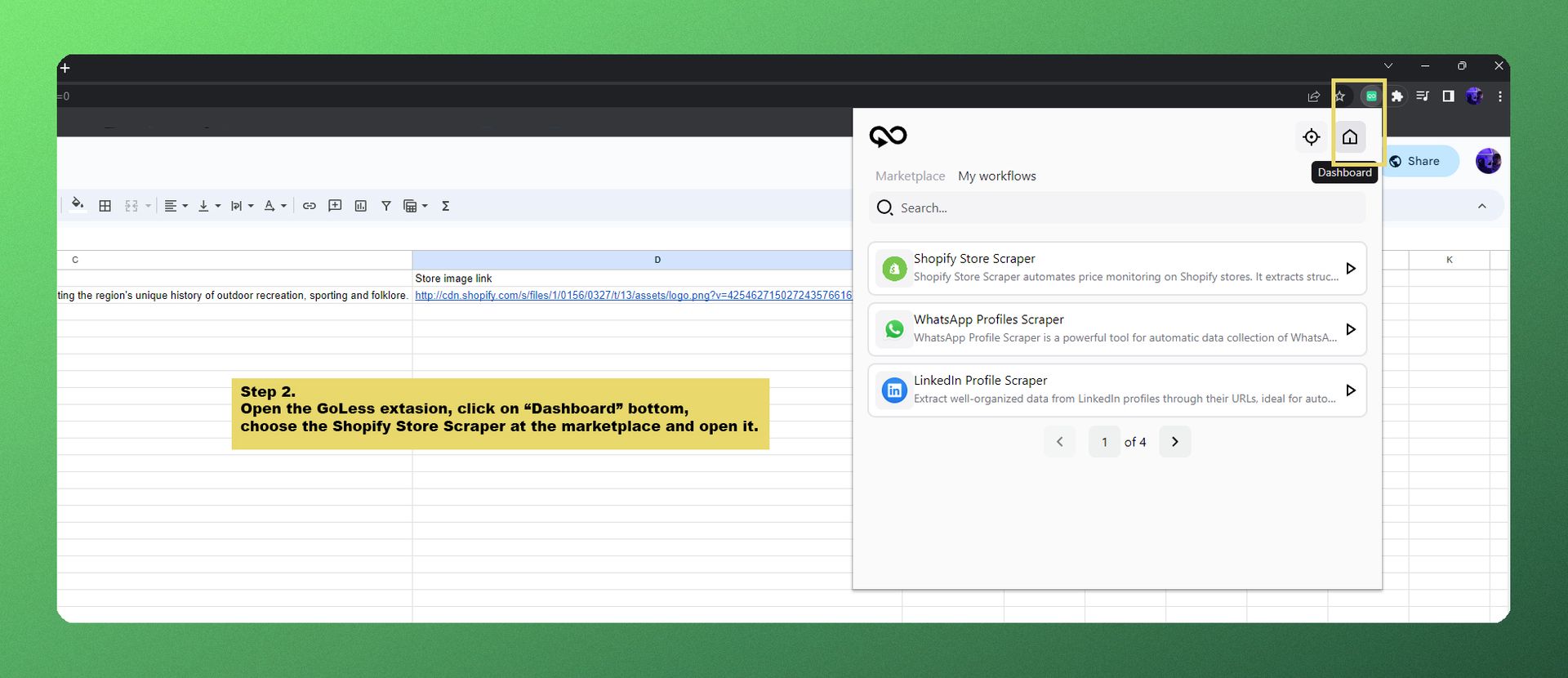
Task: Bookmark this page with the star icon
Action: tap(1339, 96)
